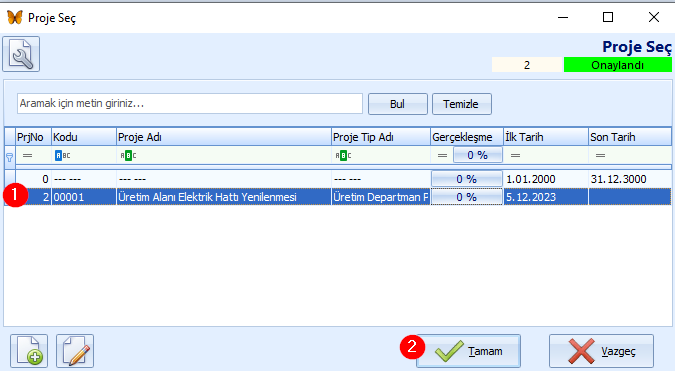Click the Temizle button
Viewport: 675px width, 371px height.
(461, 104)
